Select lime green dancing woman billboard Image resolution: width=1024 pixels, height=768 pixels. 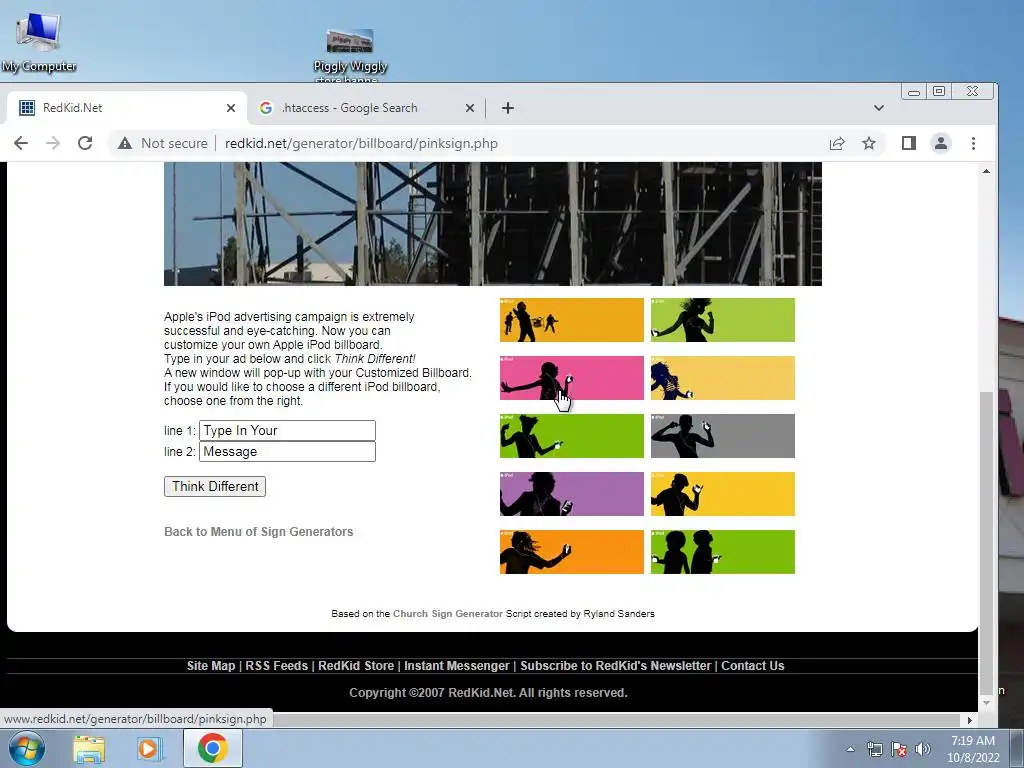pyautogui.click(x=723, y=320)
